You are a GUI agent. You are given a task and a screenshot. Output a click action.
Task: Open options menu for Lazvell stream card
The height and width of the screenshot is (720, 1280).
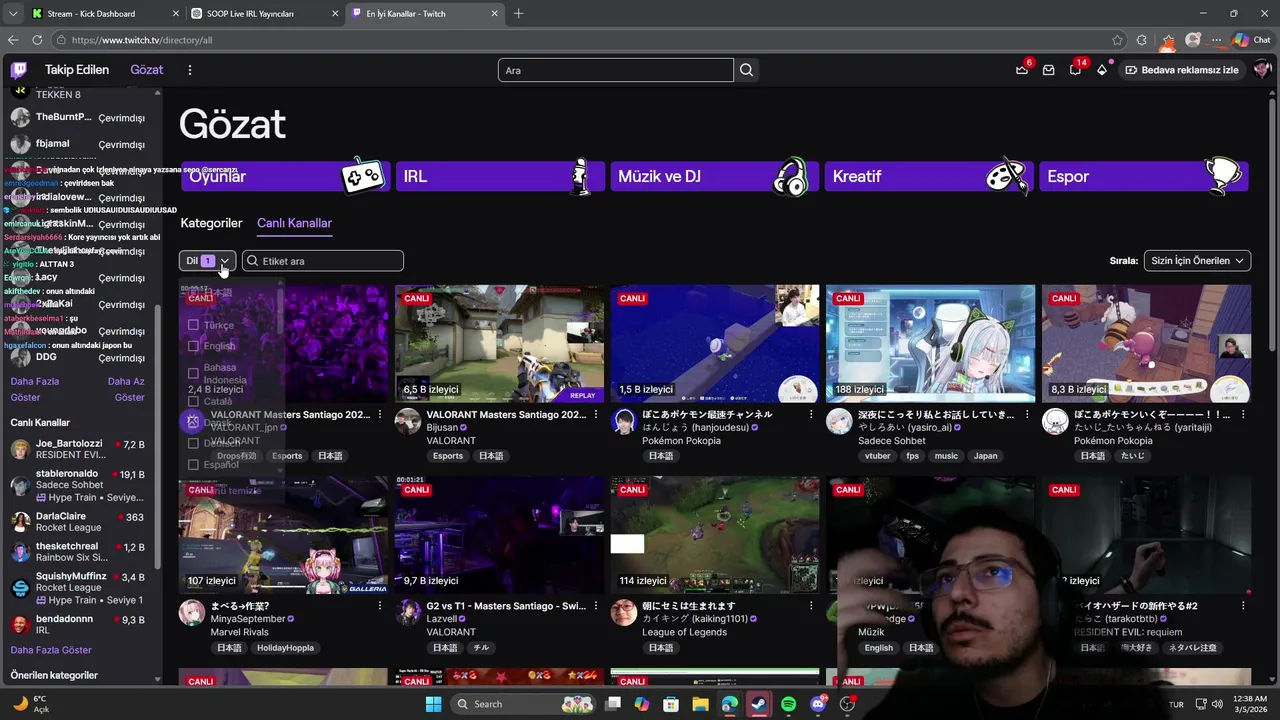(595, 606)
